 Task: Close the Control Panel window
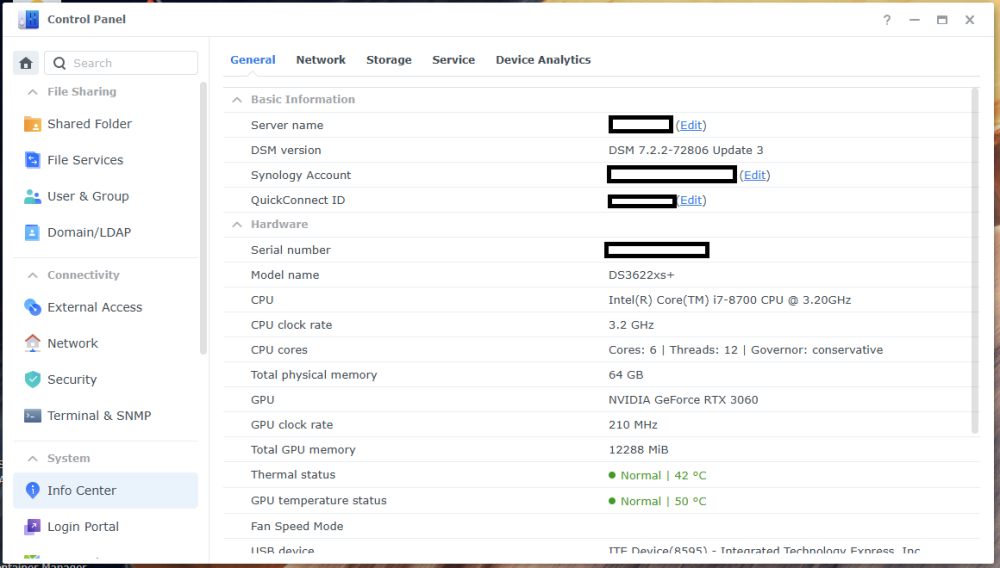[x=969, y=20]
